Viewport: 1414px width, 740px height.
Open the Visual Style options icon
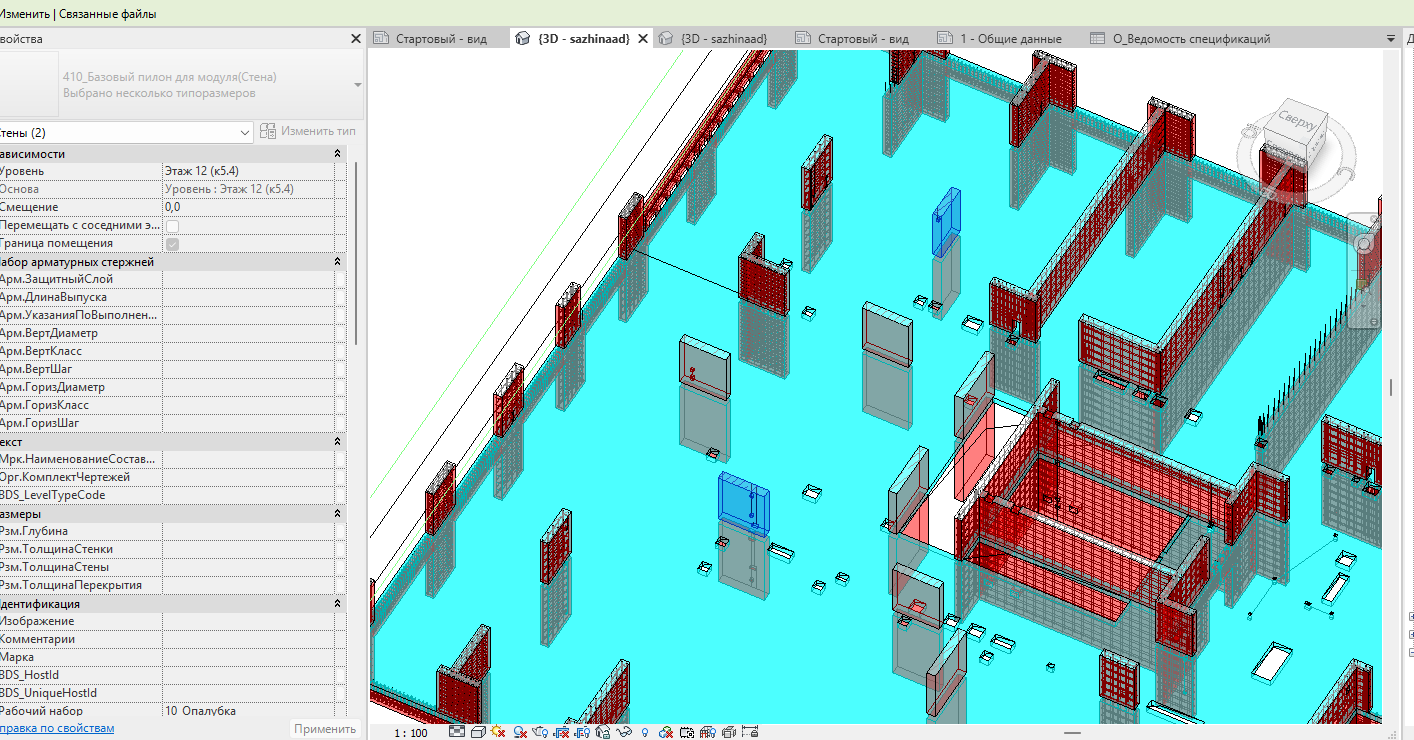point(478,732)
